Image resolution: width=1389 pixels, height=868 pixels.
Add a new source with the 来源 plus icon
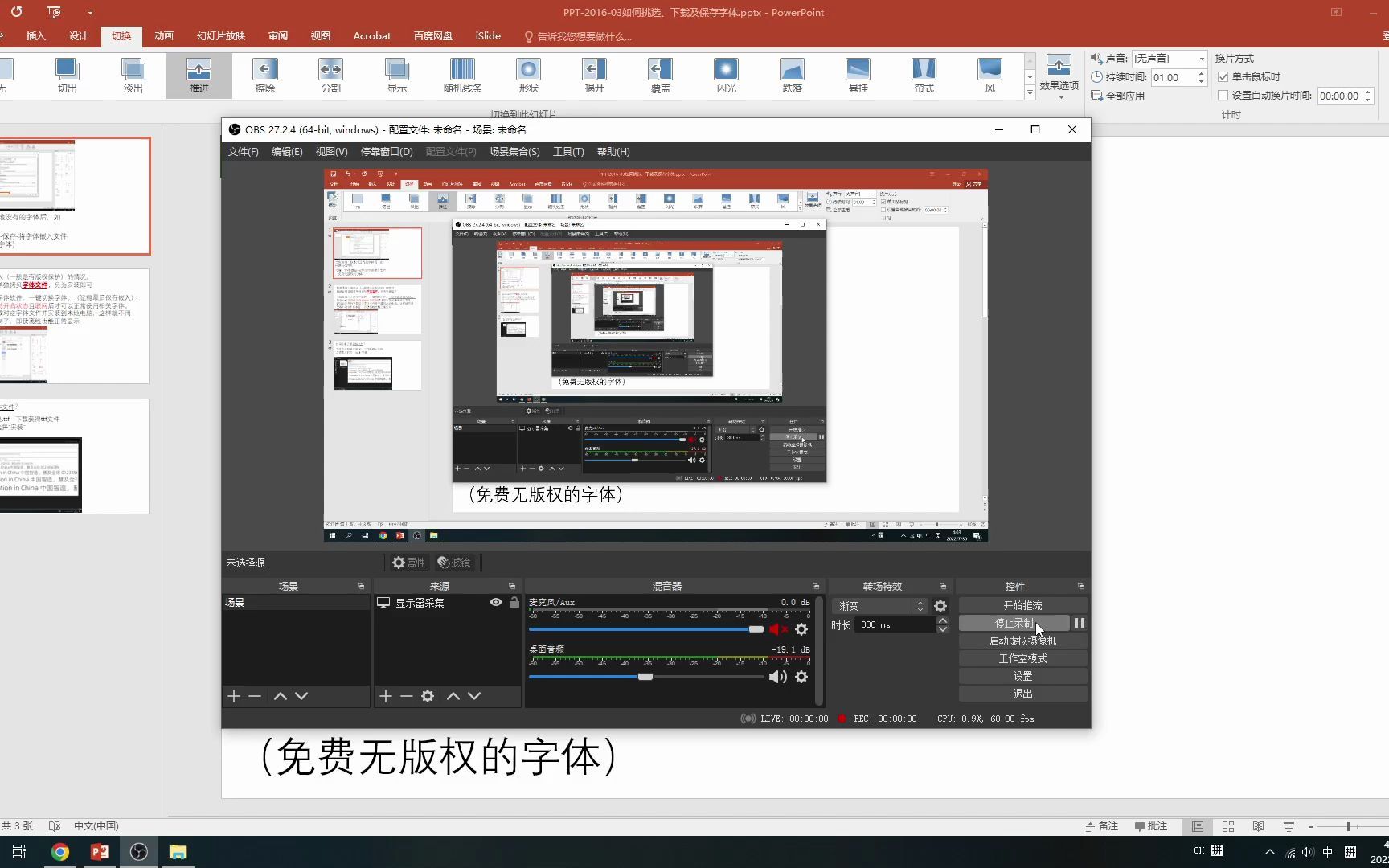pyautogui.click(x=386, y=696)
